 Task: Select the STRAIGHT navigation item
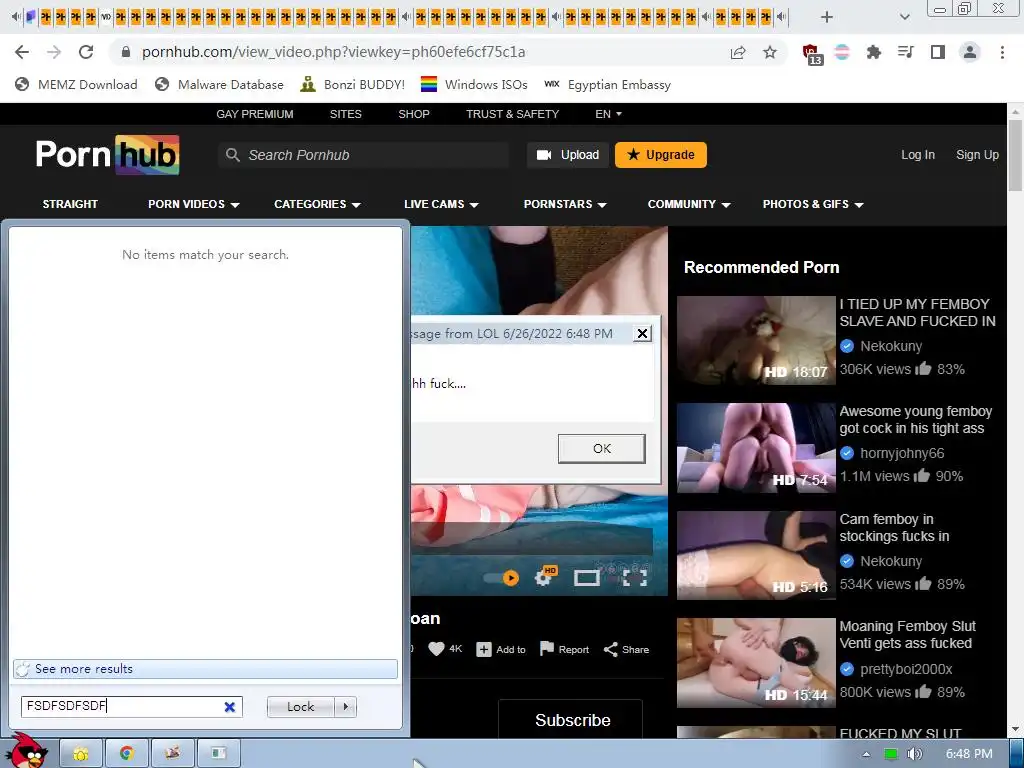[70, 204]
